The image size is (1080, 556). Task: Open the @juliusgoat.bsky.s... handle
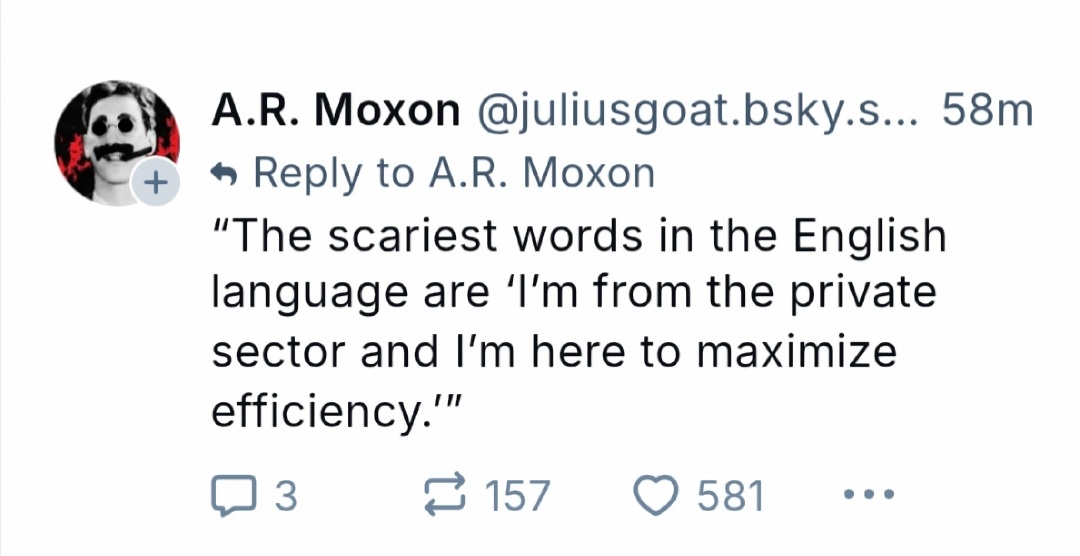[x=697, y=112]
